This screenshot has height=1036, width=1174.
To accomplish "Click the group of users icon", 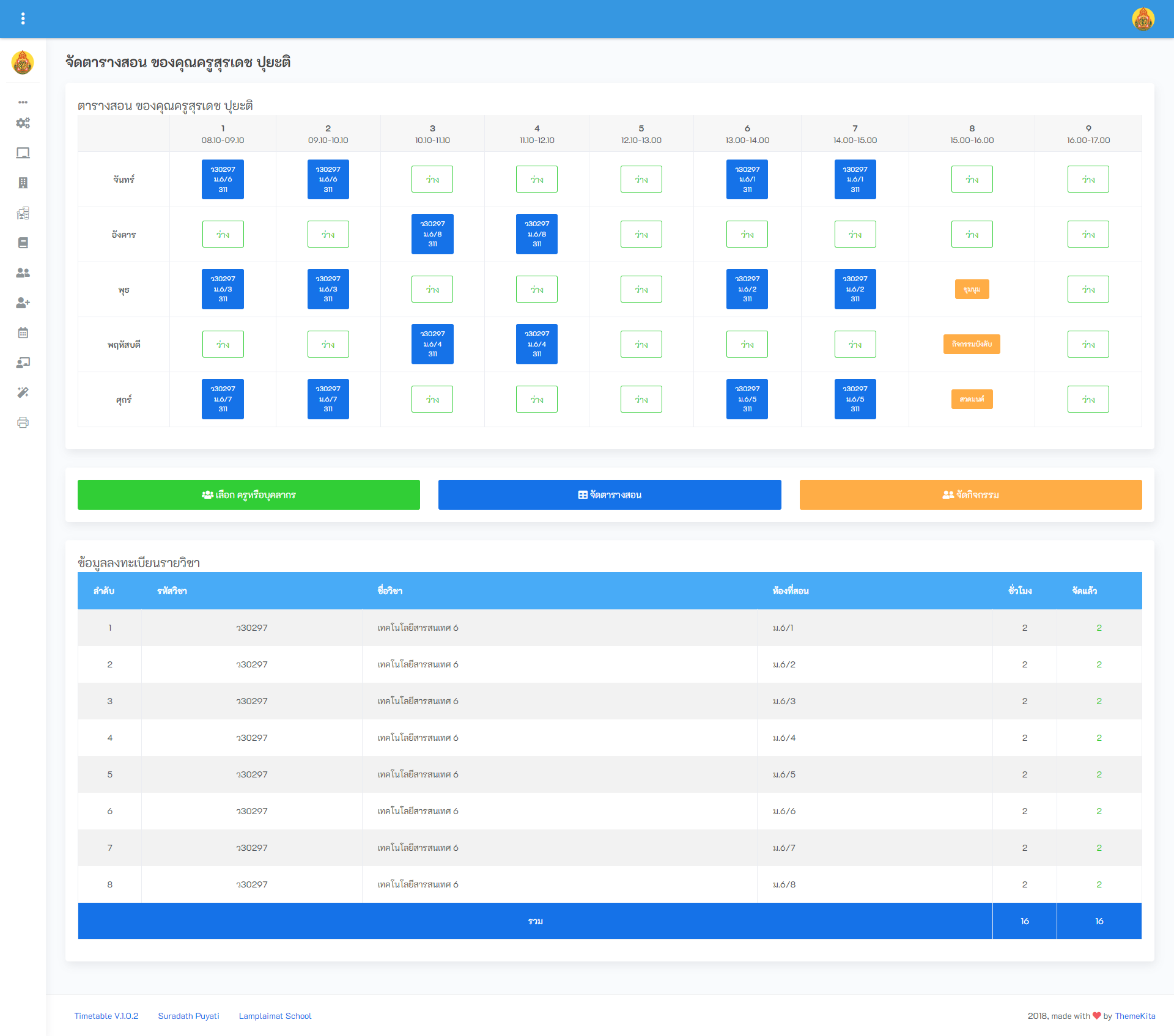I will tap(23, 273).
